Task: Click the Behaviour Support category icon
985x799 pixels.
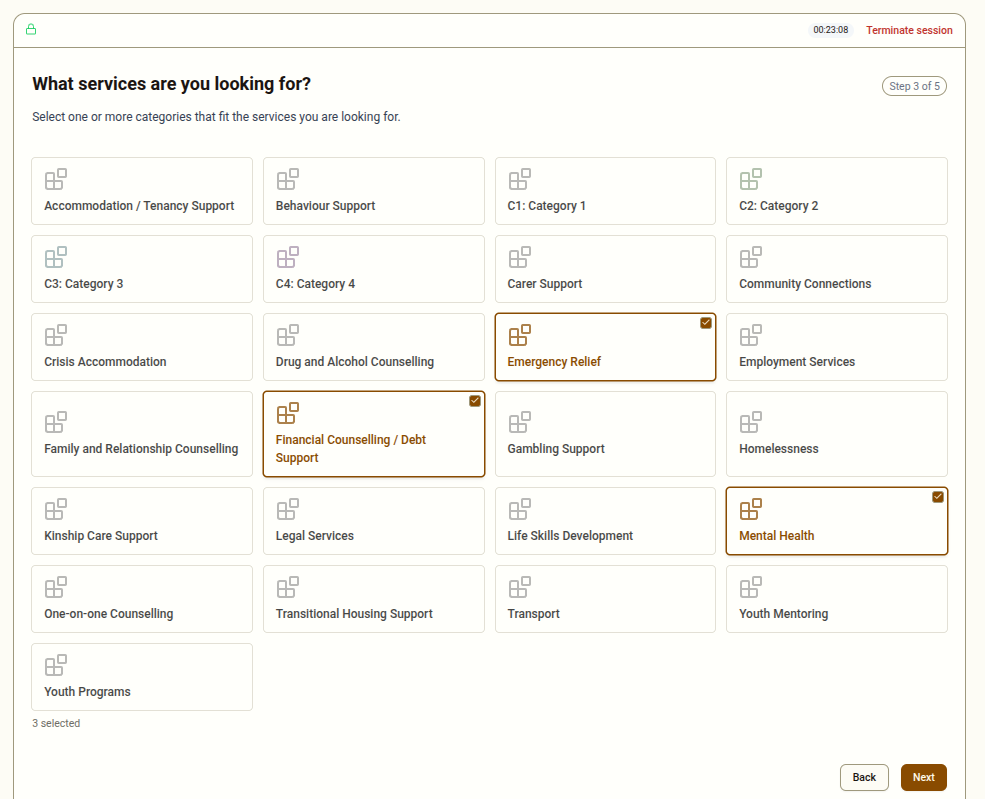Action: (287, 178)
